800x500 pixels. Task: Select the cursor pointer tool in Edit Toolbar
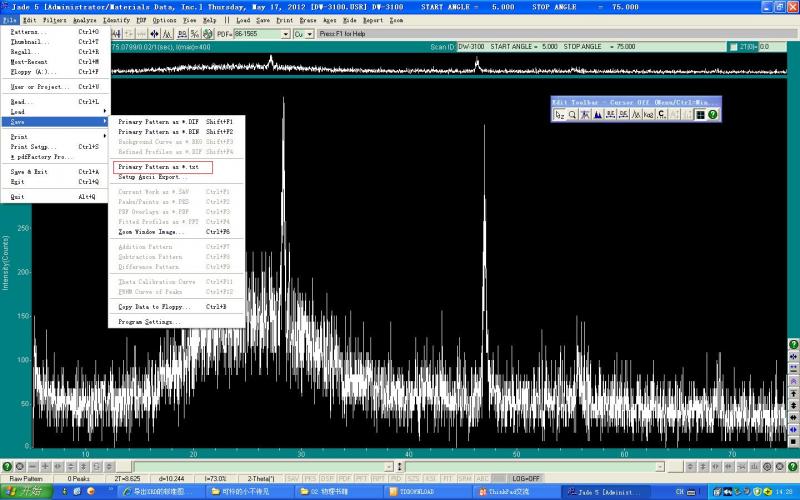pos(560,115)
